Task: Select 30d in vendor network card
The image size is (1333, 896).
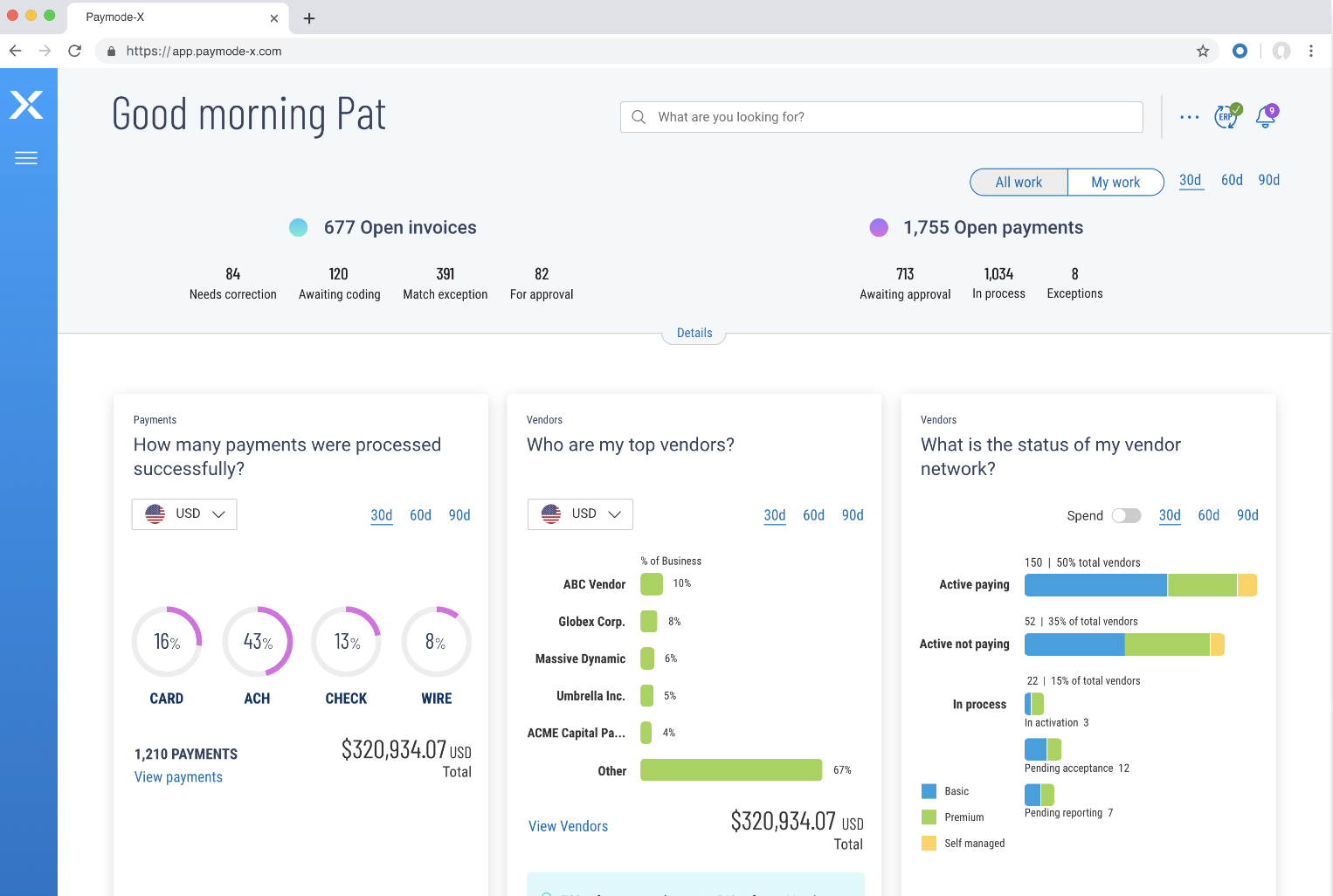Action: [x=1170, y=515]
